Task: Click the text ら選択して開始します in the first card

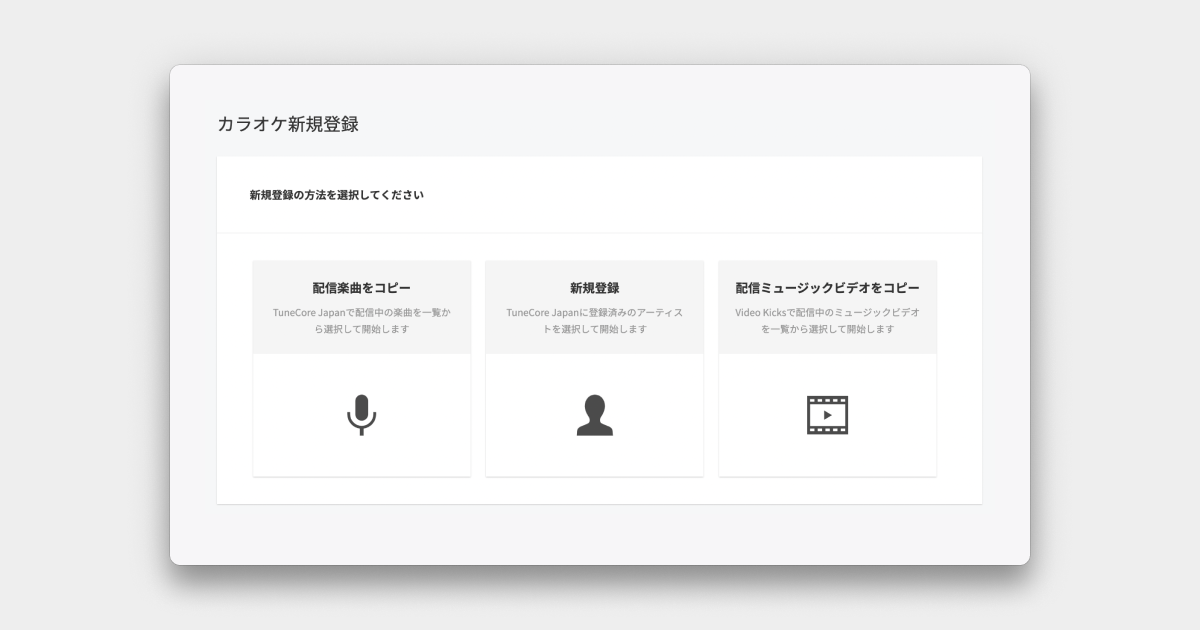Action: coord(361,330)
